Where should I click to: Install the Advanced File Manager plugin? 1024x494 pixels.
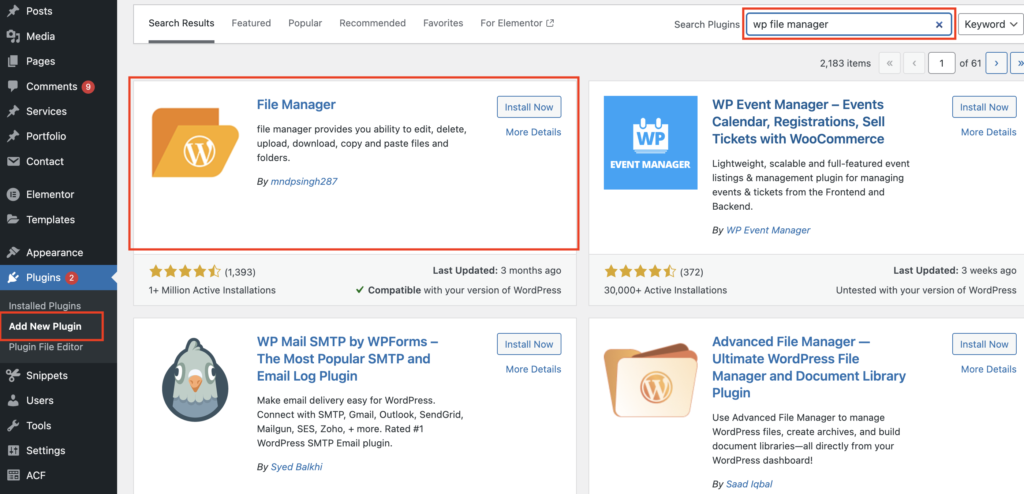[984, 344]
